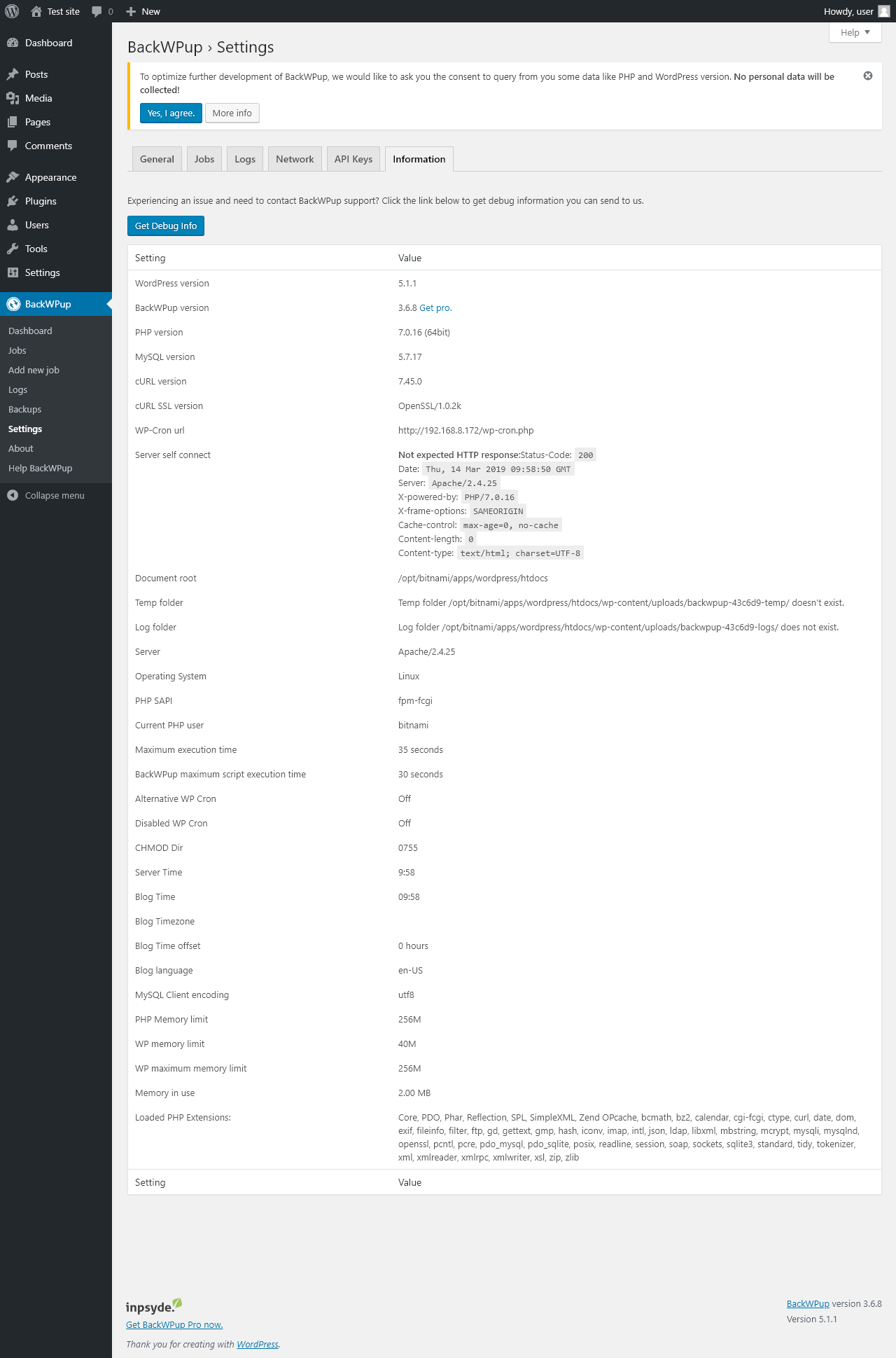Select the Network tab
Image resolution: width=896 pixels, height=1358 pixels.
point(295,159)
